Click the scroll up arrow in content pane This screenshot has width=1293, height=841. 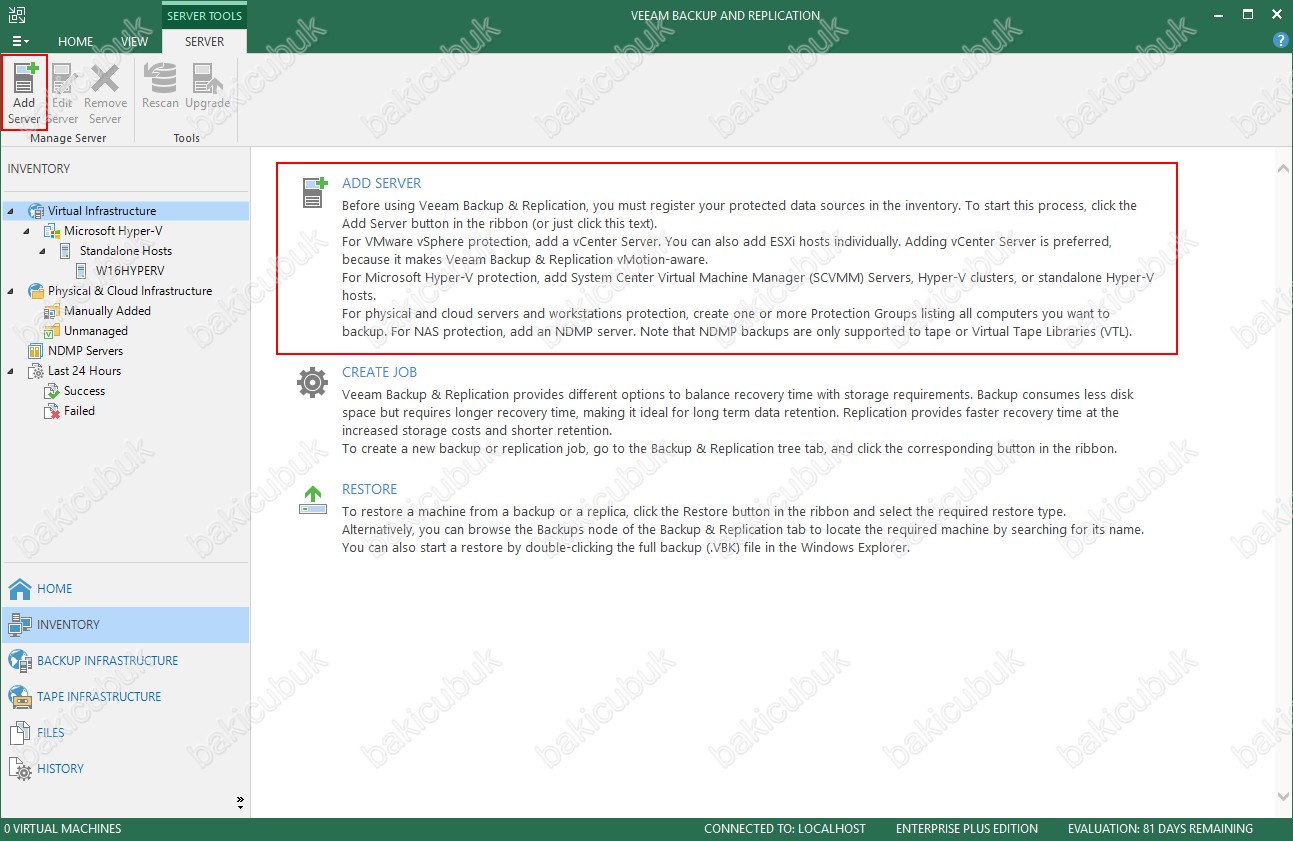click(1284, 170)
